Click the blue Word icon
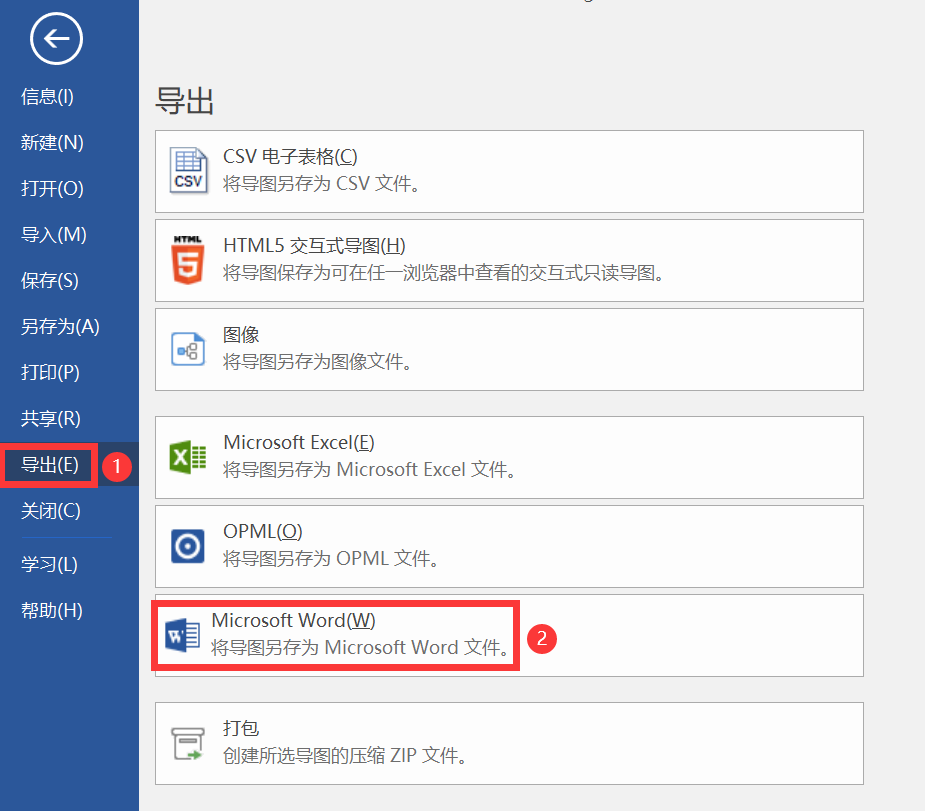Viewport: 925px width, 811px height. pyautogui.click(x=183, y=635)
